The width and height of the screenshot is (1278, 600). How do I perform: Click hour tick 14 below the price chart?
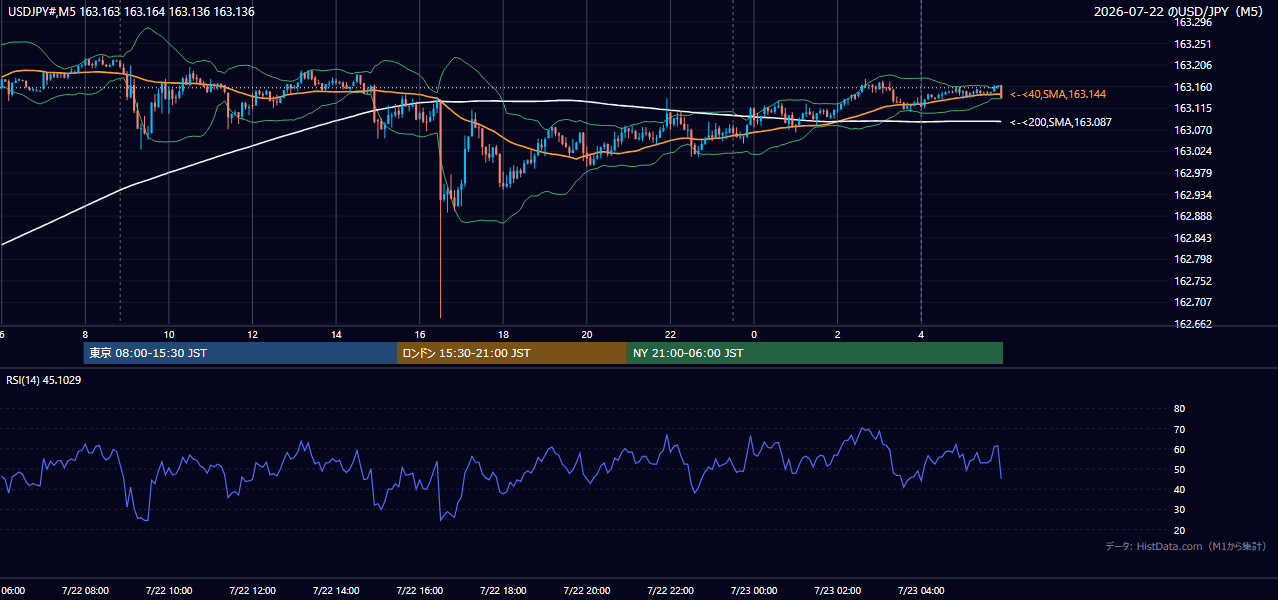336,335
